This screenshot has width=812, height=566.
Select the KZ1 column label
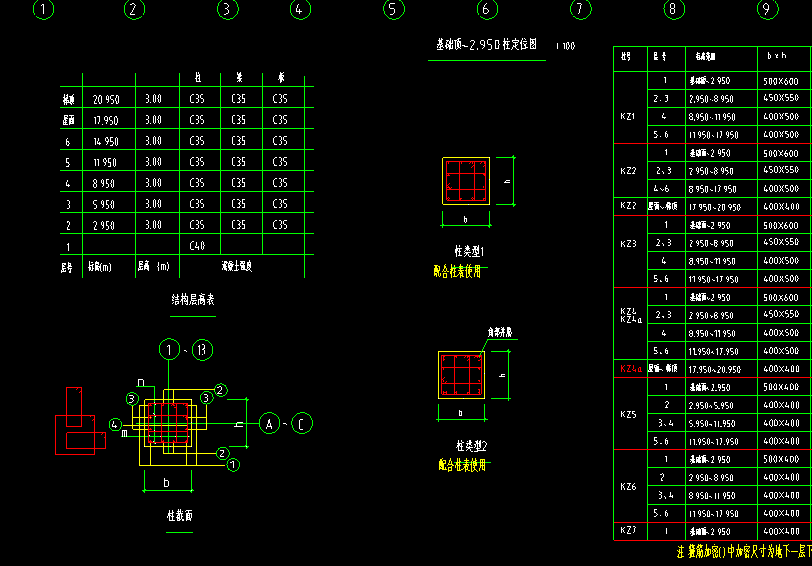pyautogui.click(x=628, y=117)
